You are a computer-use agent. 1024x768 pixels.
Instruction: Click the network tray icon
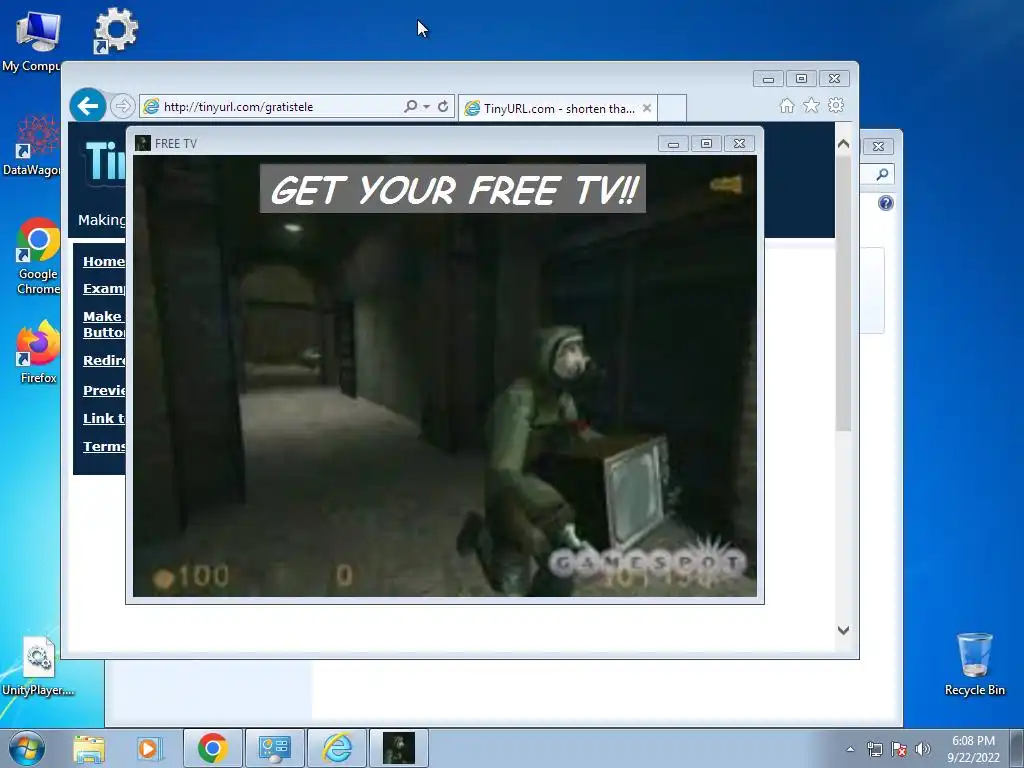click(874, 749)
